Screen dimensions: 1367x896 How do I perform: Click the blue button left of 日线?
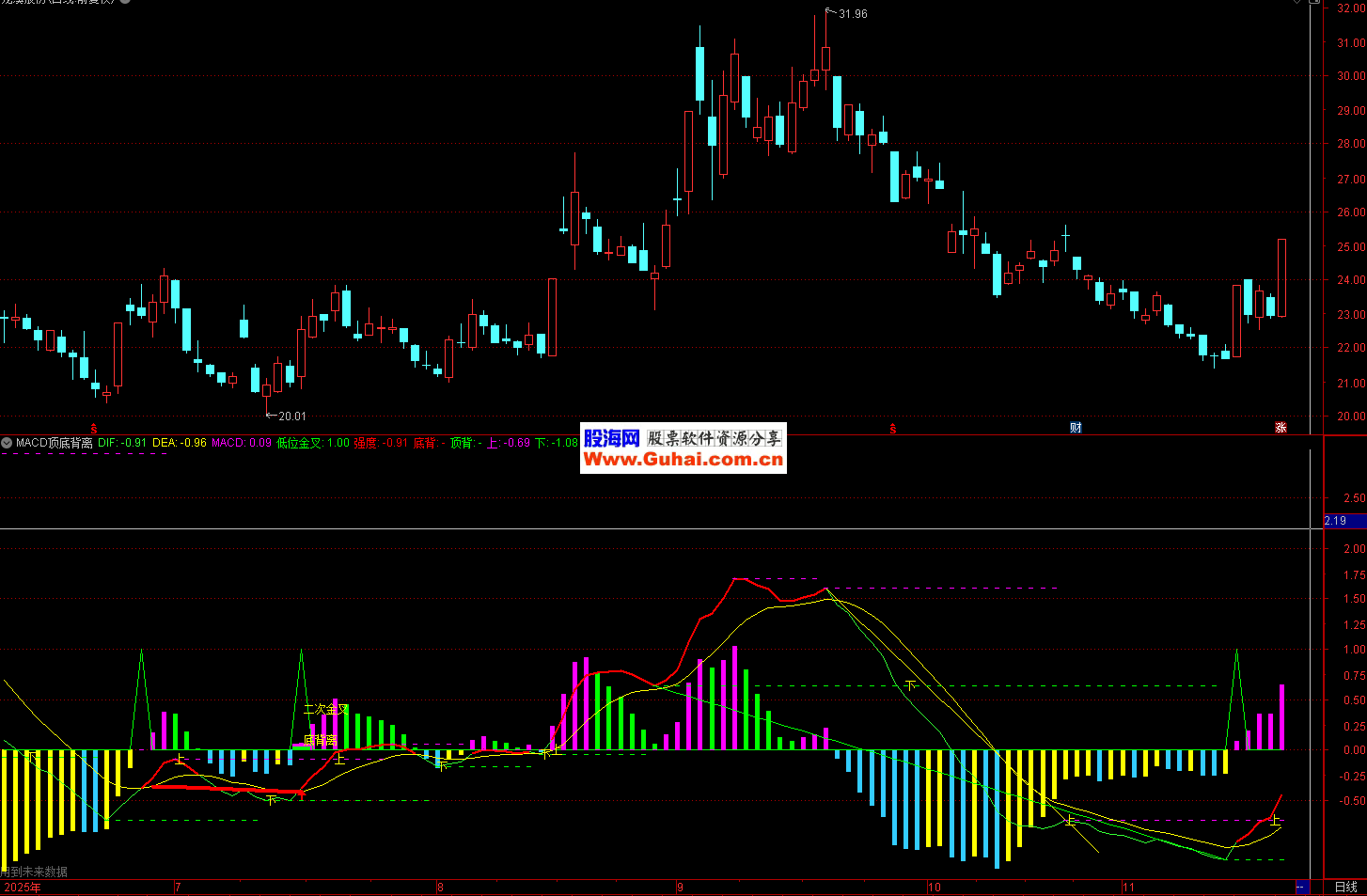point(1302,887)
